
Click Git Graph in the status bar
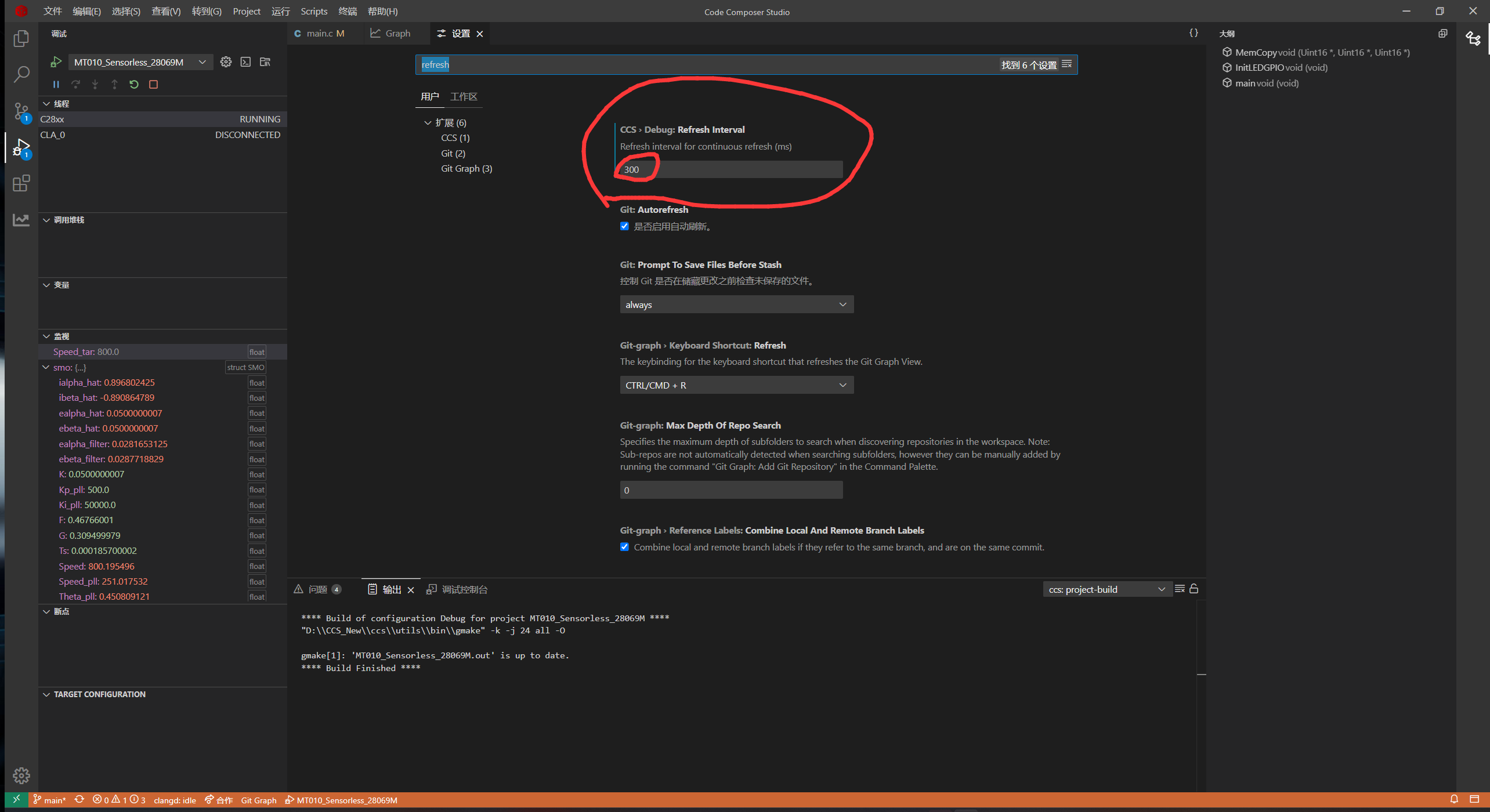point(259,800)
